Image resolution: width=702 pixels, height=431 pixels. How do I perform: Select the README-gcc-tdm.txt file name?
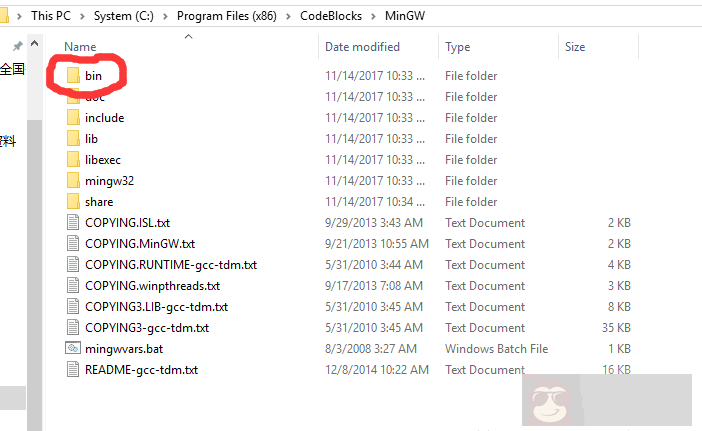click(x=141, y=369)
